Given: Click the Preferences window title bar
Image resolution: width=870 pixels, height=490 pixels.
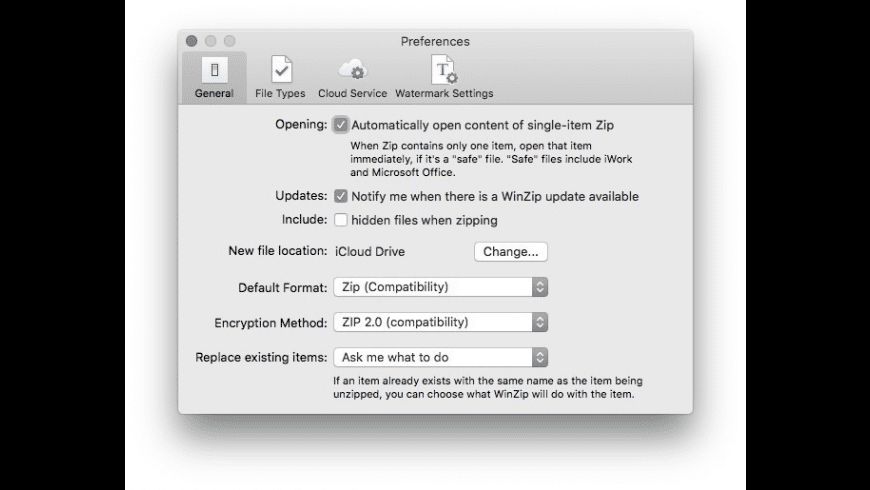Looking at the screenshot, I should [x=435, y=42].
